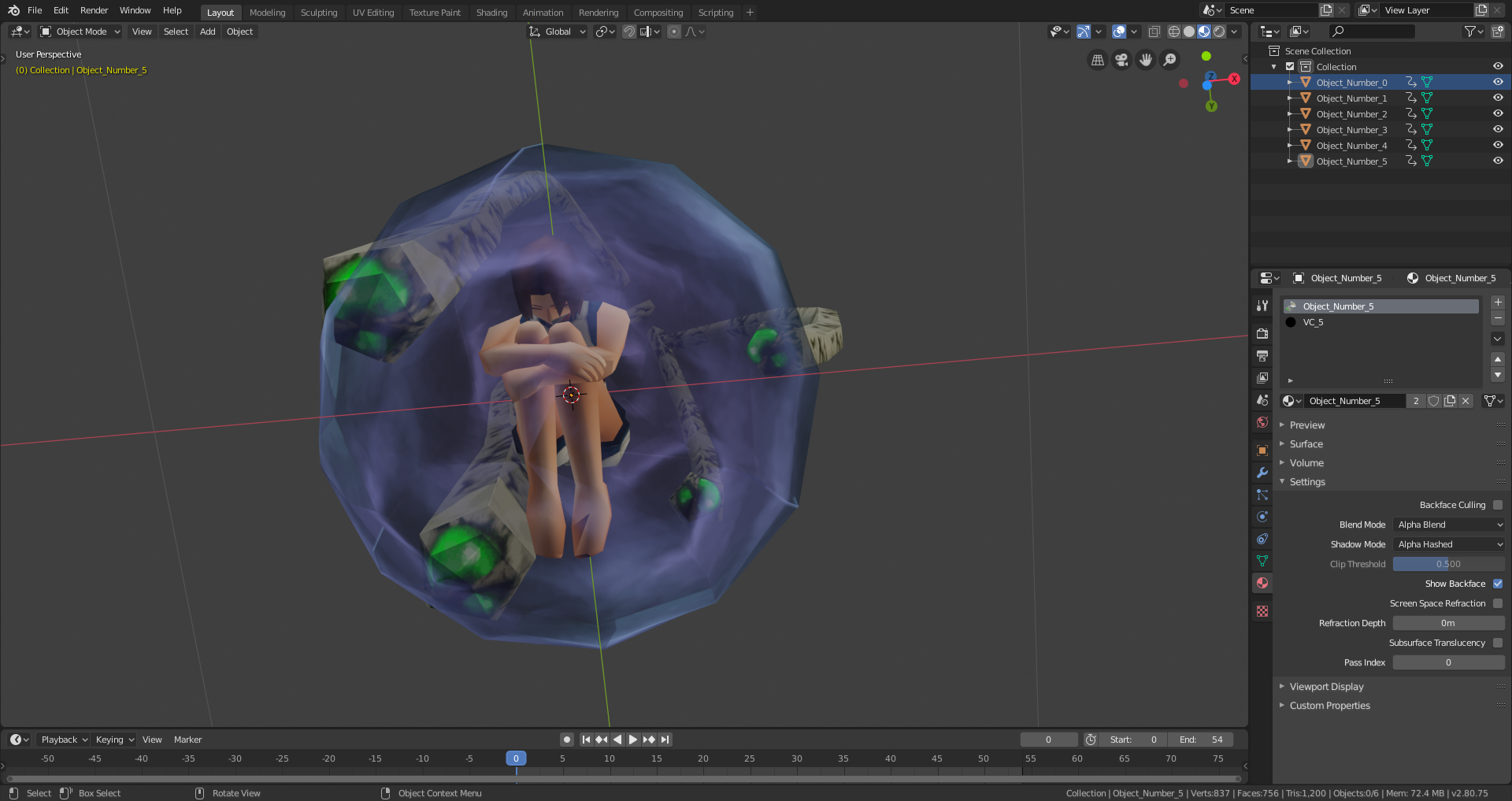1512x801 pixels.
Task: Open the Render properties tab
Action: pyautogui.click(x=1262, y=334)
